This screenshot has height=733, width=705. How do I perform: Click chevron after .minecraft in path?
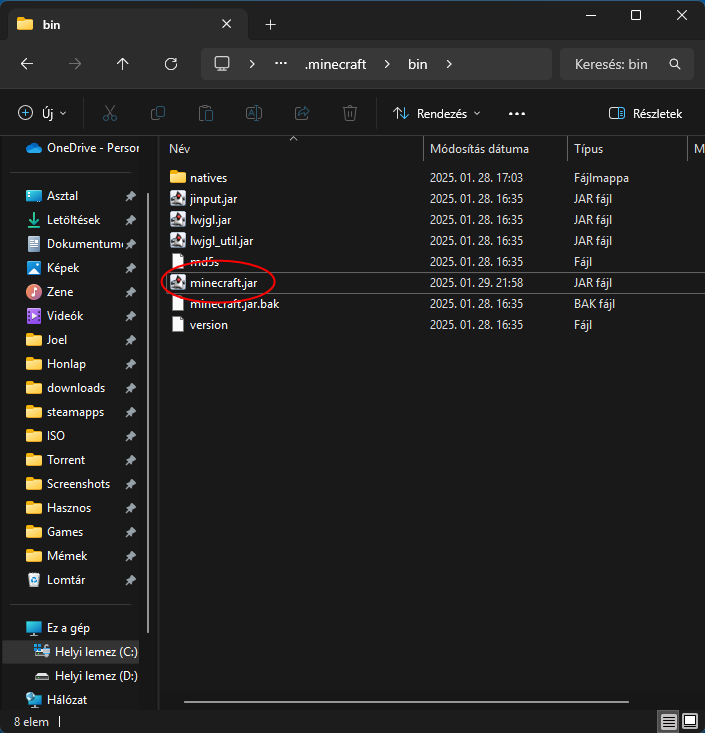tap(387, 64)
